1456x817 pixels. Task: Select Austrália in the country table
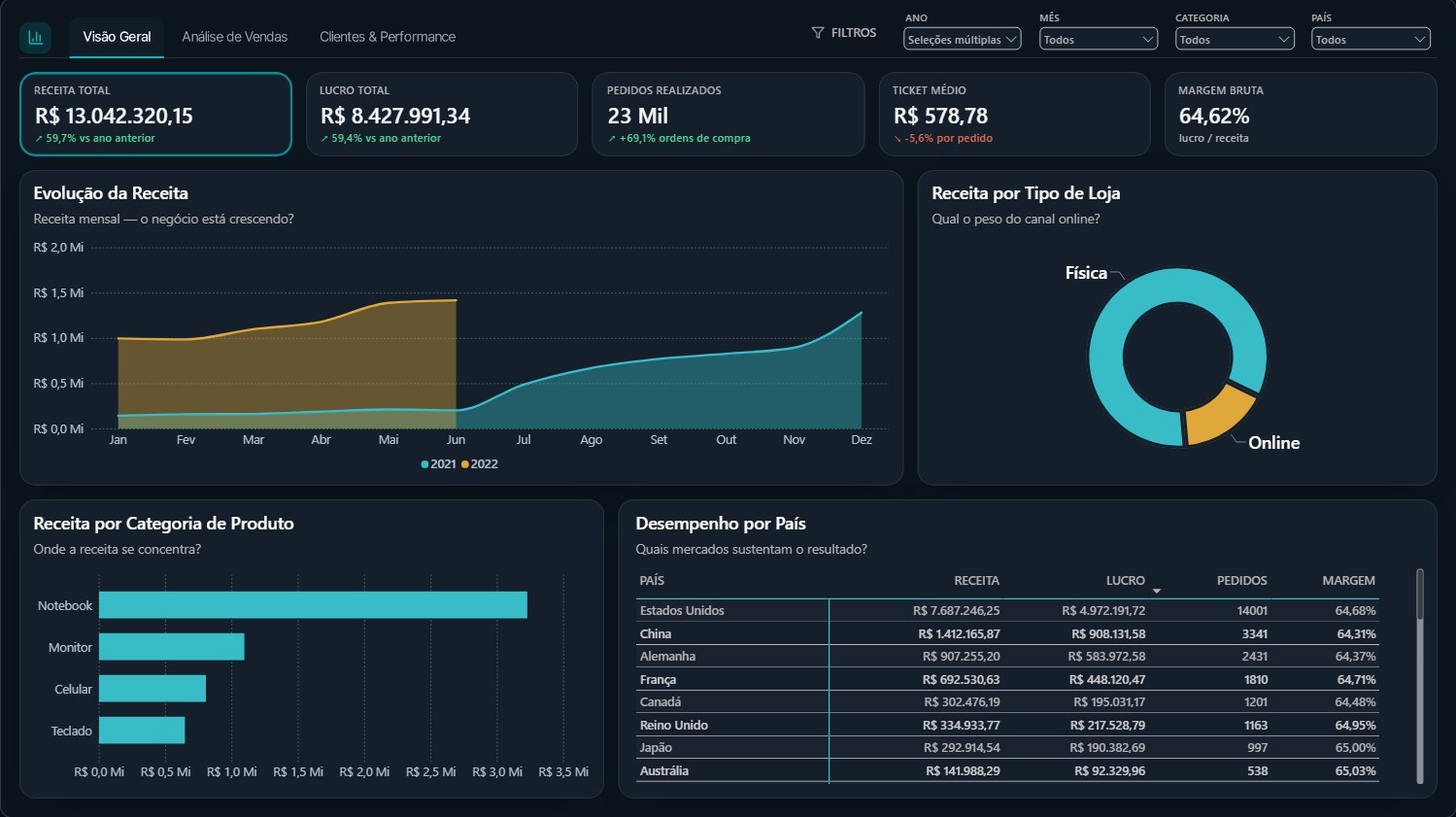664,771
